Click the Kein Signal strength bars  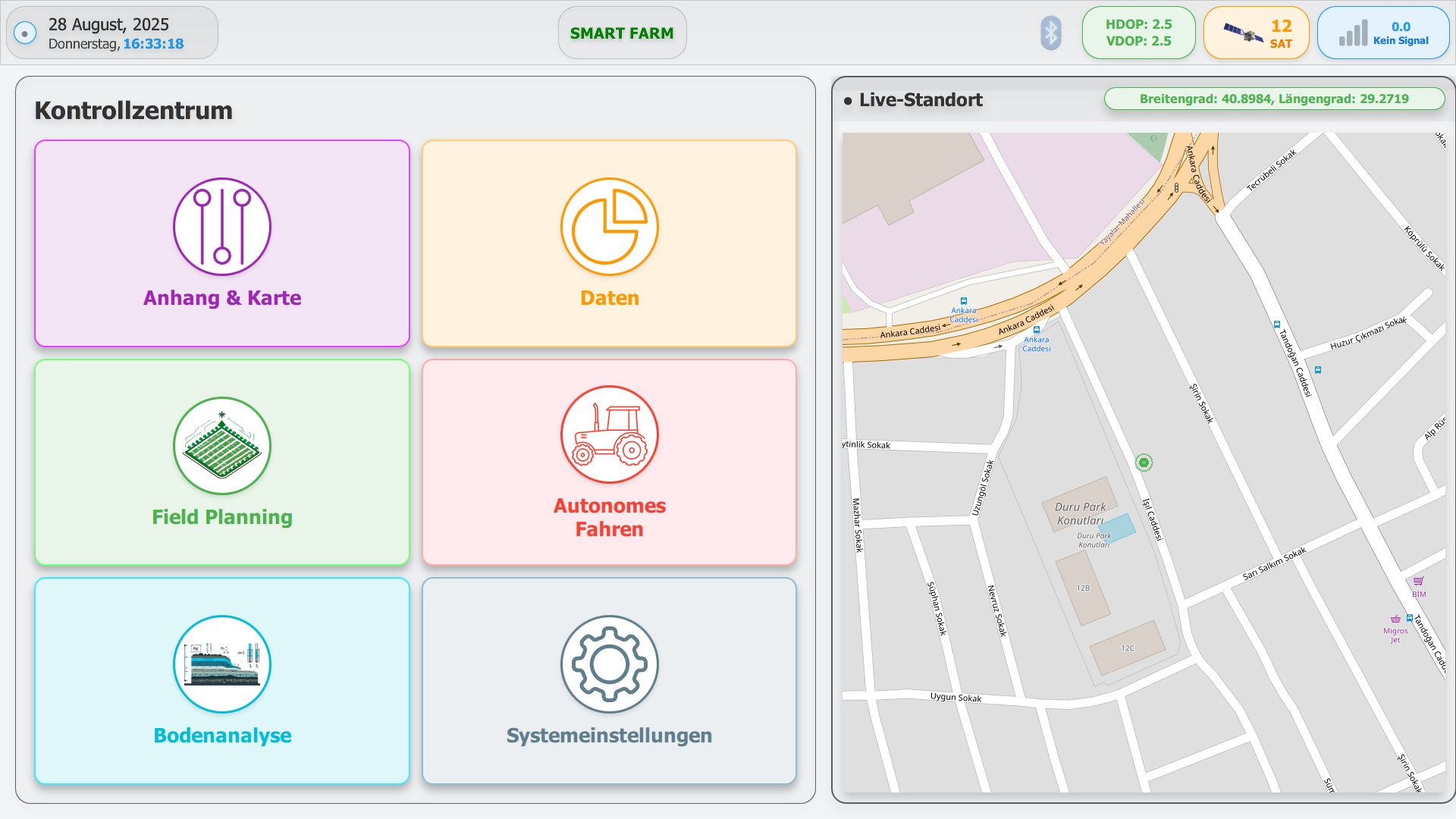pos(1353,33)
